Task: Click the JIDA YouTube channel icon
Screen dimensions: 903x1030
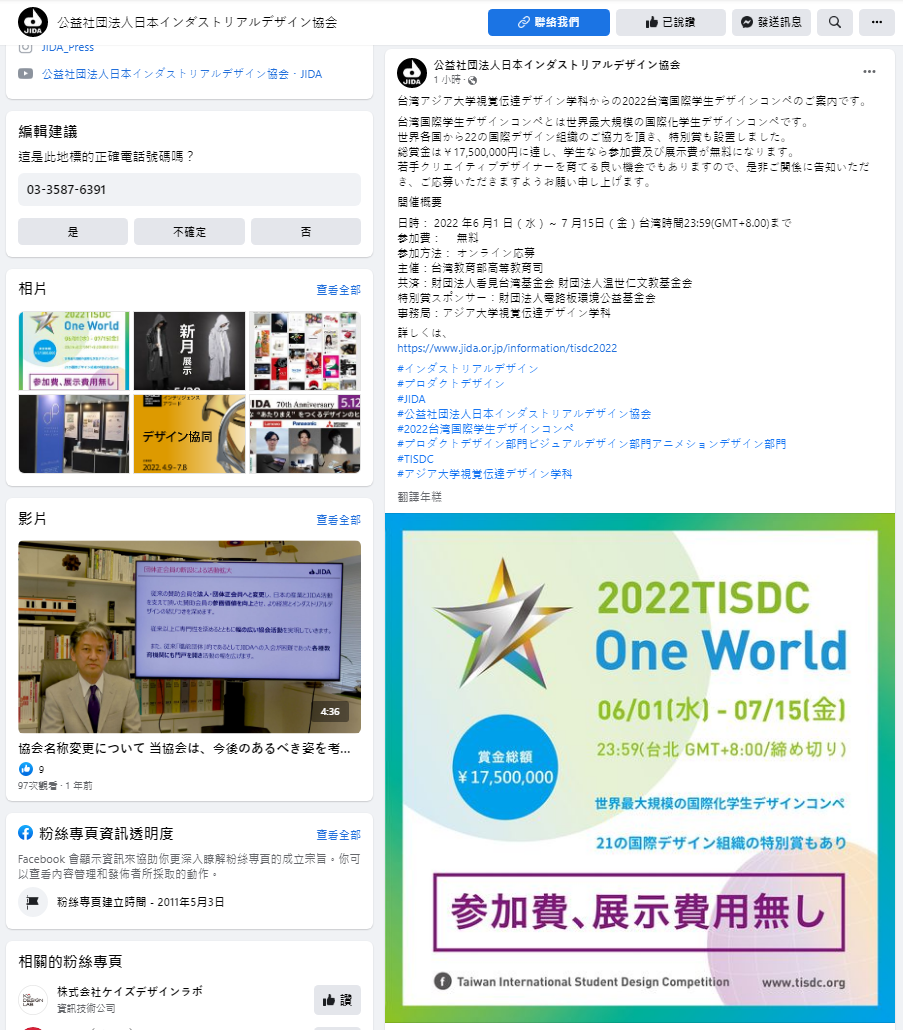Action: point(24,73)
